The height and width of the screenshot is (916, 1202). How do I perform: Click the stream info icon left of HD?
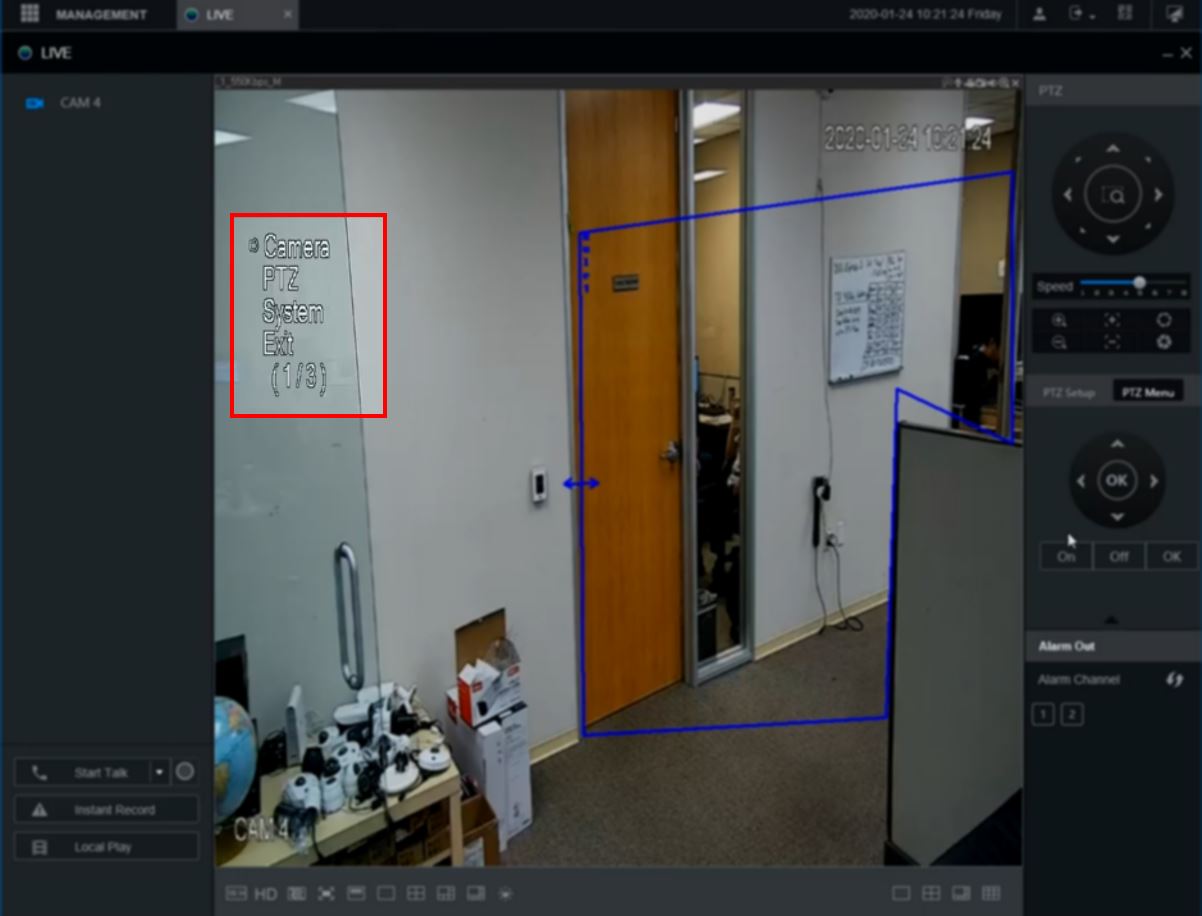click(236, 894)
